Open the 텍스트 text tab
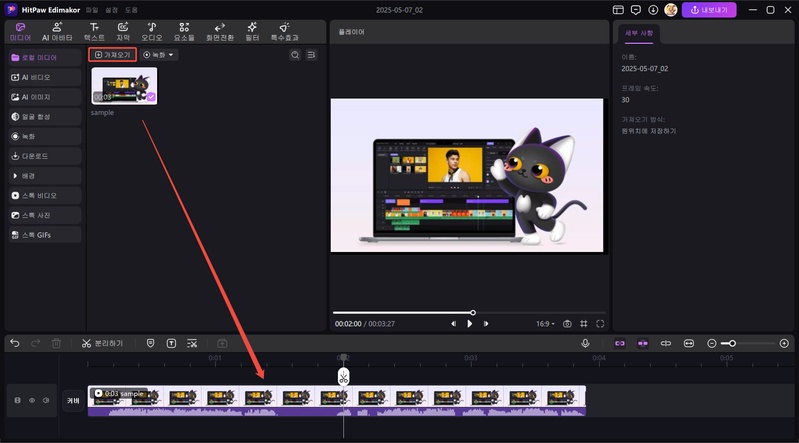Image resolution: width=799 pixels, height=443 pixels. point(94,32)
